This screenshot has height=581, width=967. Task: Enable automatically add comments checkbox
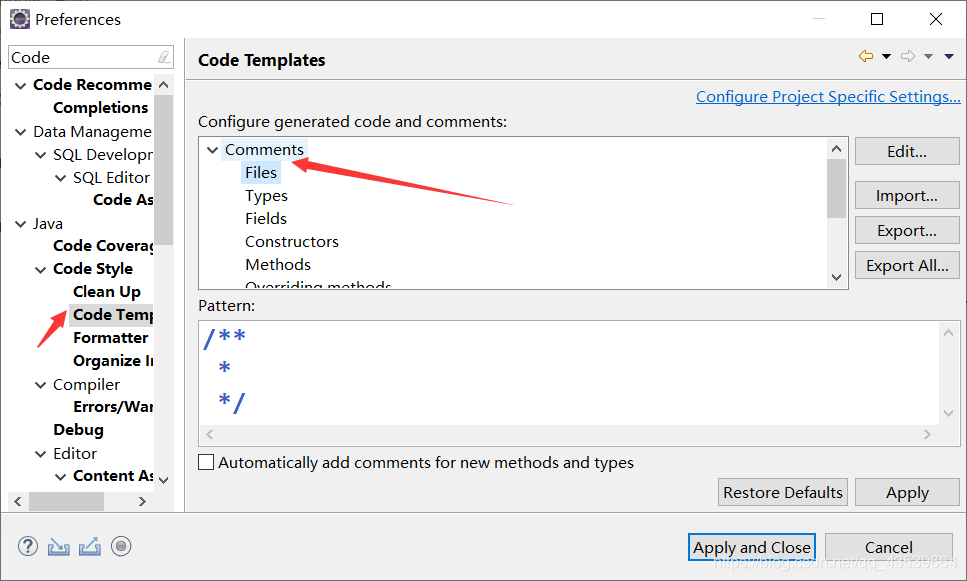coord(207,463)
